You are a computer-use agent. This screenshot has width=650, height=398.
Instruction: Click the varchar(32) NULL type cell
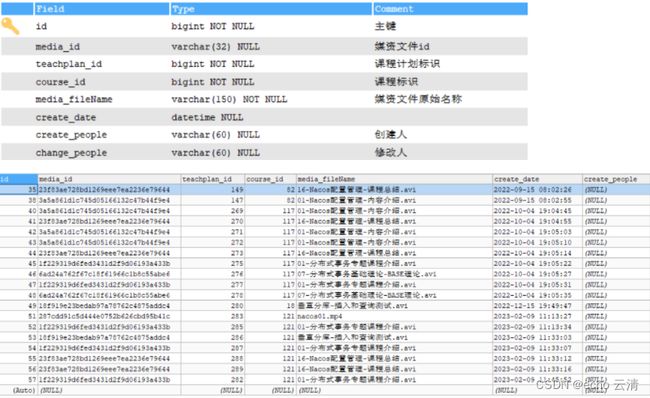216,46
